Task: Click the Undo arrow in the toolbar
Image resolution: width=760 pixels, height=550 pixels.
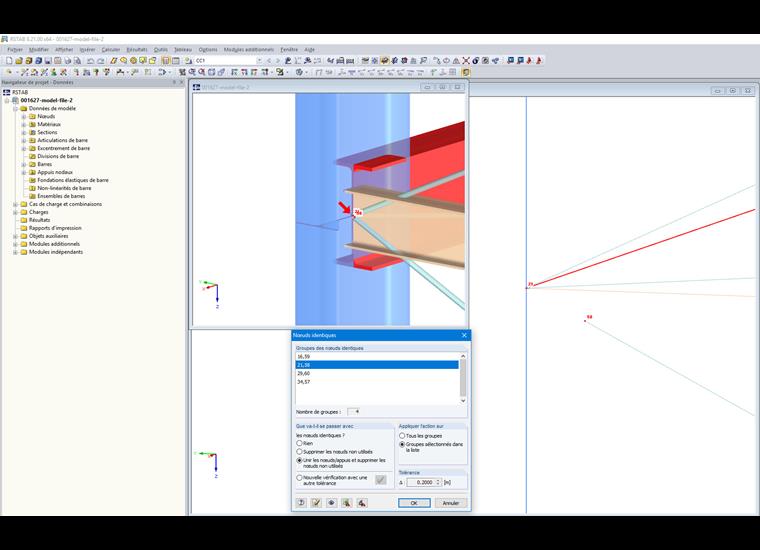Action: pyautogui.click(x=90, y=61)
